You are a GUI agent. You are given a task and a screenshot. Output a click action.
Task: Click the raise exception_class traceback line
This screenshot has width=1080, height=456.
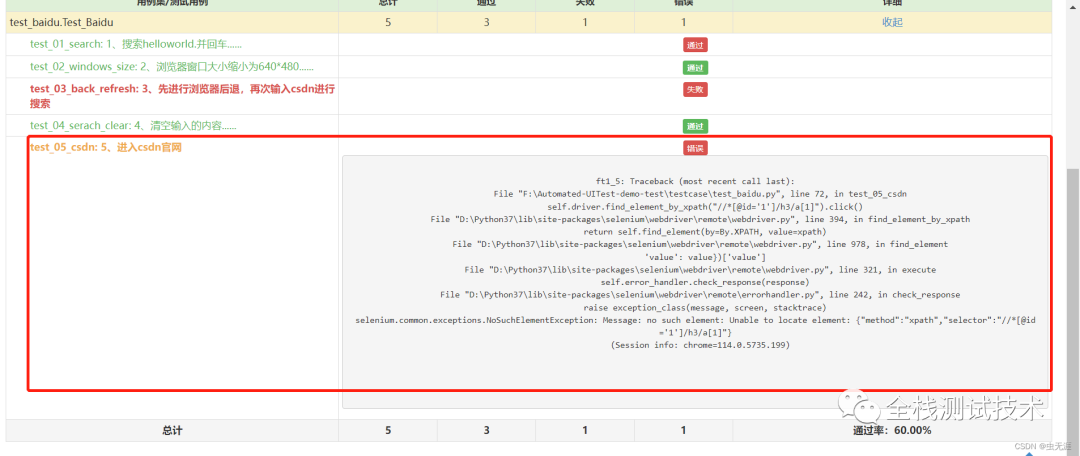coord(705,307)
